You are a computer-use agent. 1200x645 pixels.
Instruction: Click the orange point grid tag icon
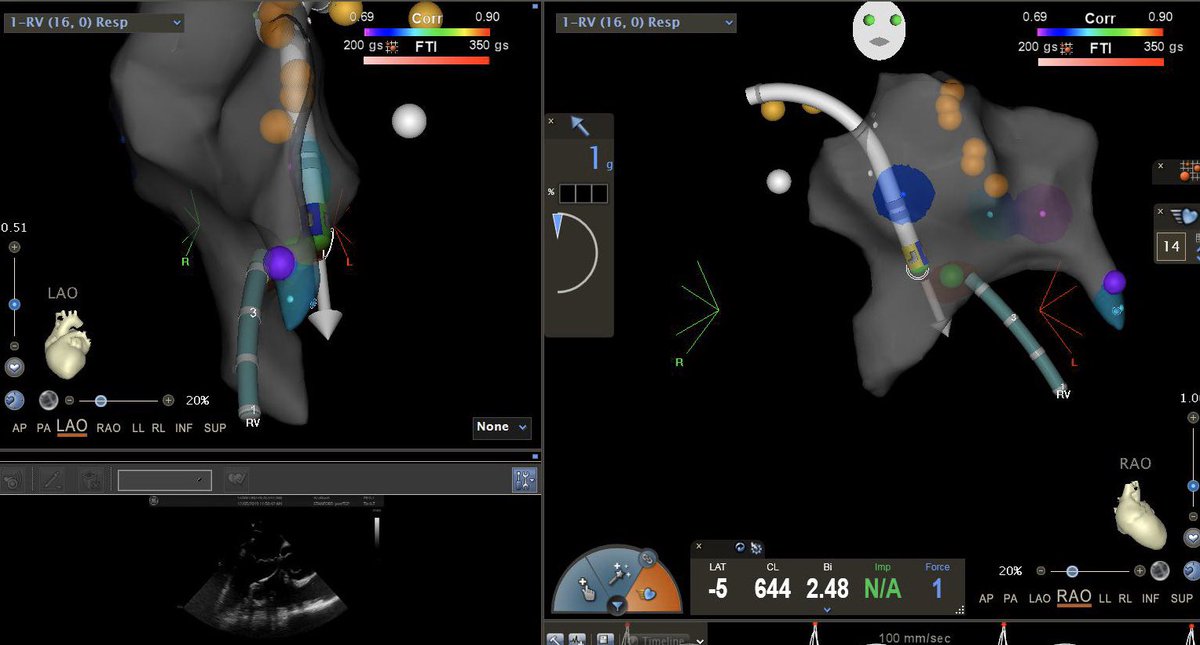(1189, 170)
